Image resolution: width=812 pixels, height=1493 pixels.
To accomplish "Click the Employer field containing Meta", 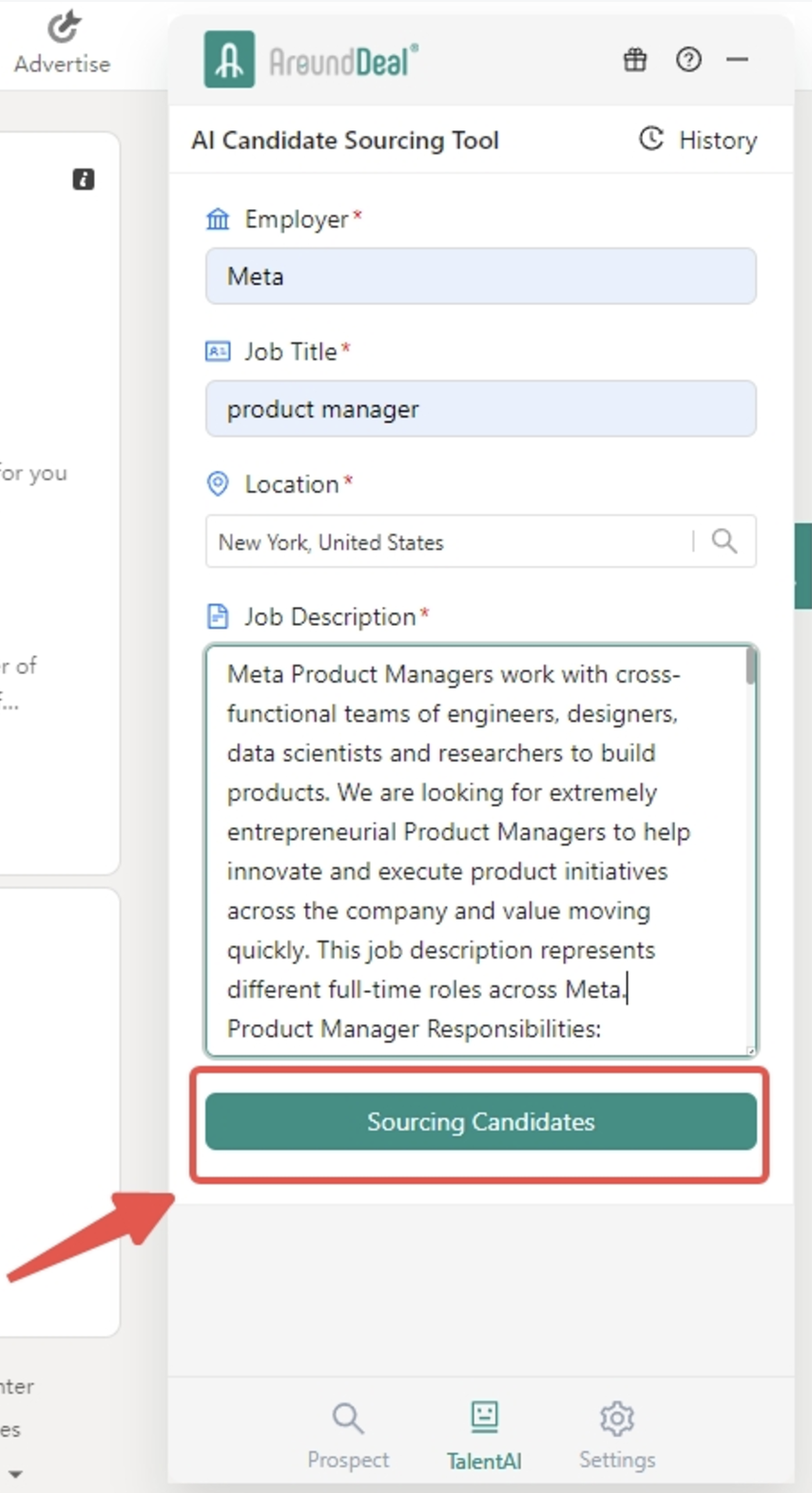I will 480,277.
